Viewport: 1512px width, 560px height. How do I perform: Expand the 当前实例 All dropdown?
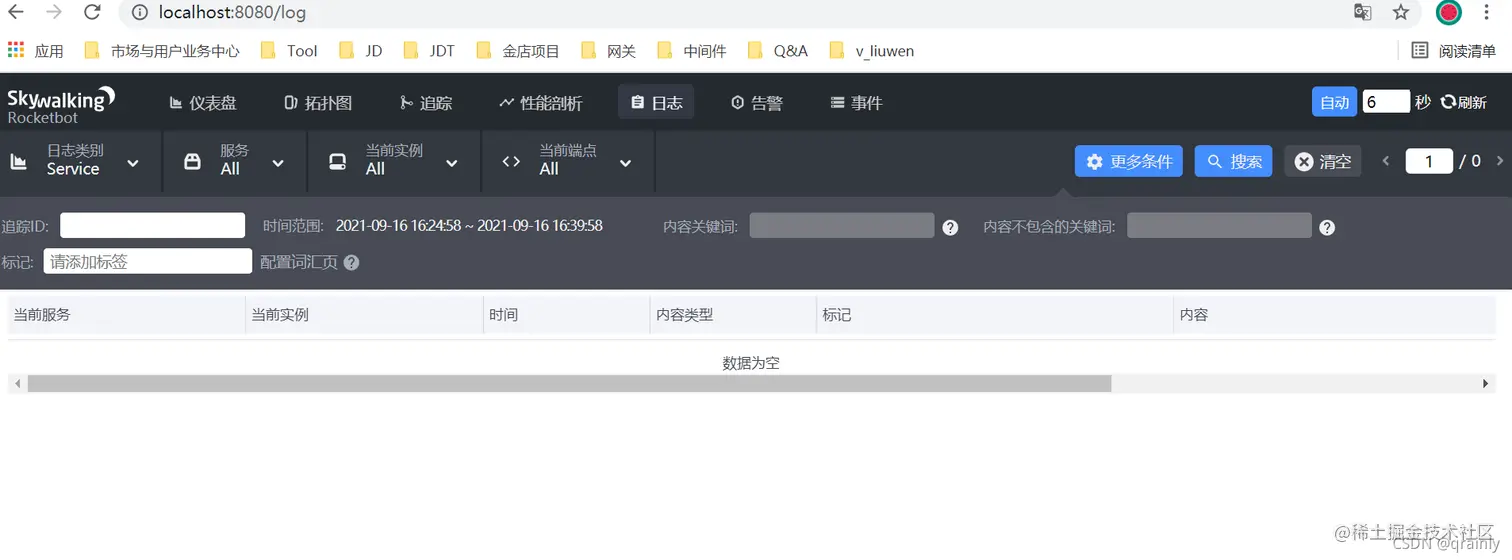(x=394, y=161)
